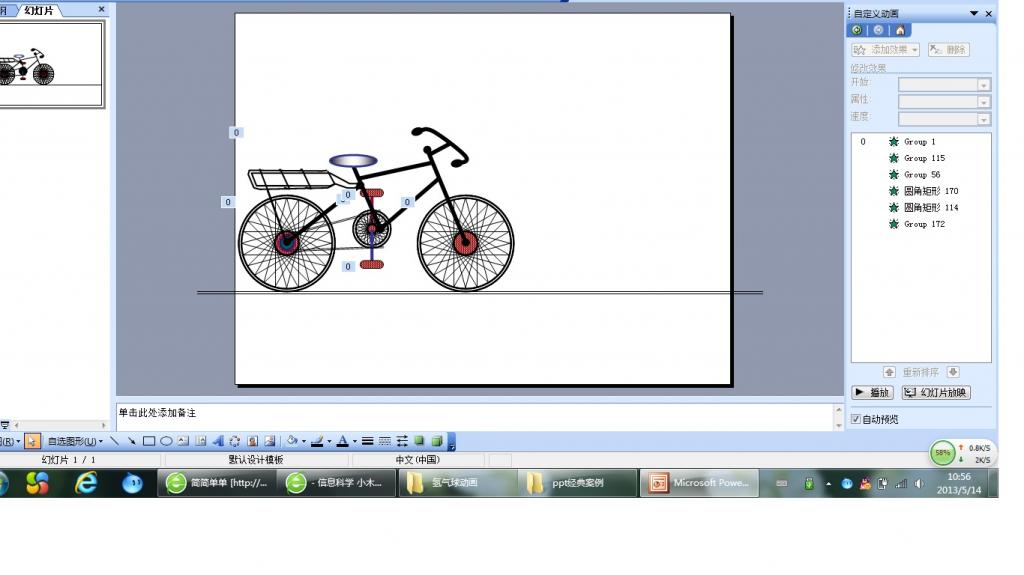This screenshot has height=575, width=1024.
Task: Click the 播放 play button
Action: (872, 393)
